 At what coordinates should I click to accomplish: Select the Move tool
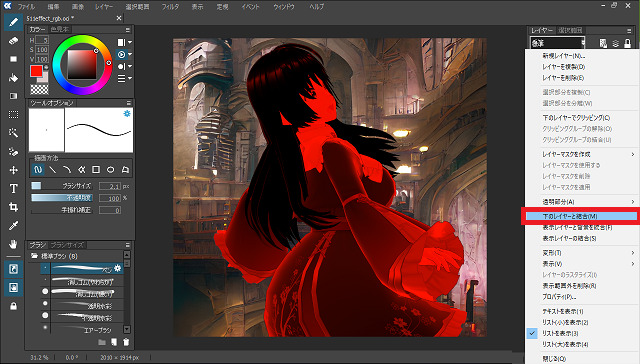(x=13, y=170)
